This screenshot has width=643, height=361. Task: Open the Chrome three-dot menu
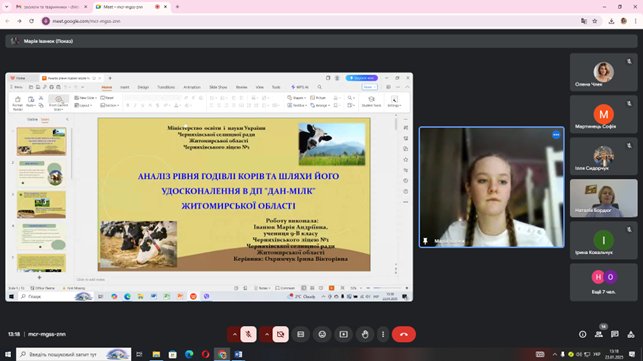[635, 21]
